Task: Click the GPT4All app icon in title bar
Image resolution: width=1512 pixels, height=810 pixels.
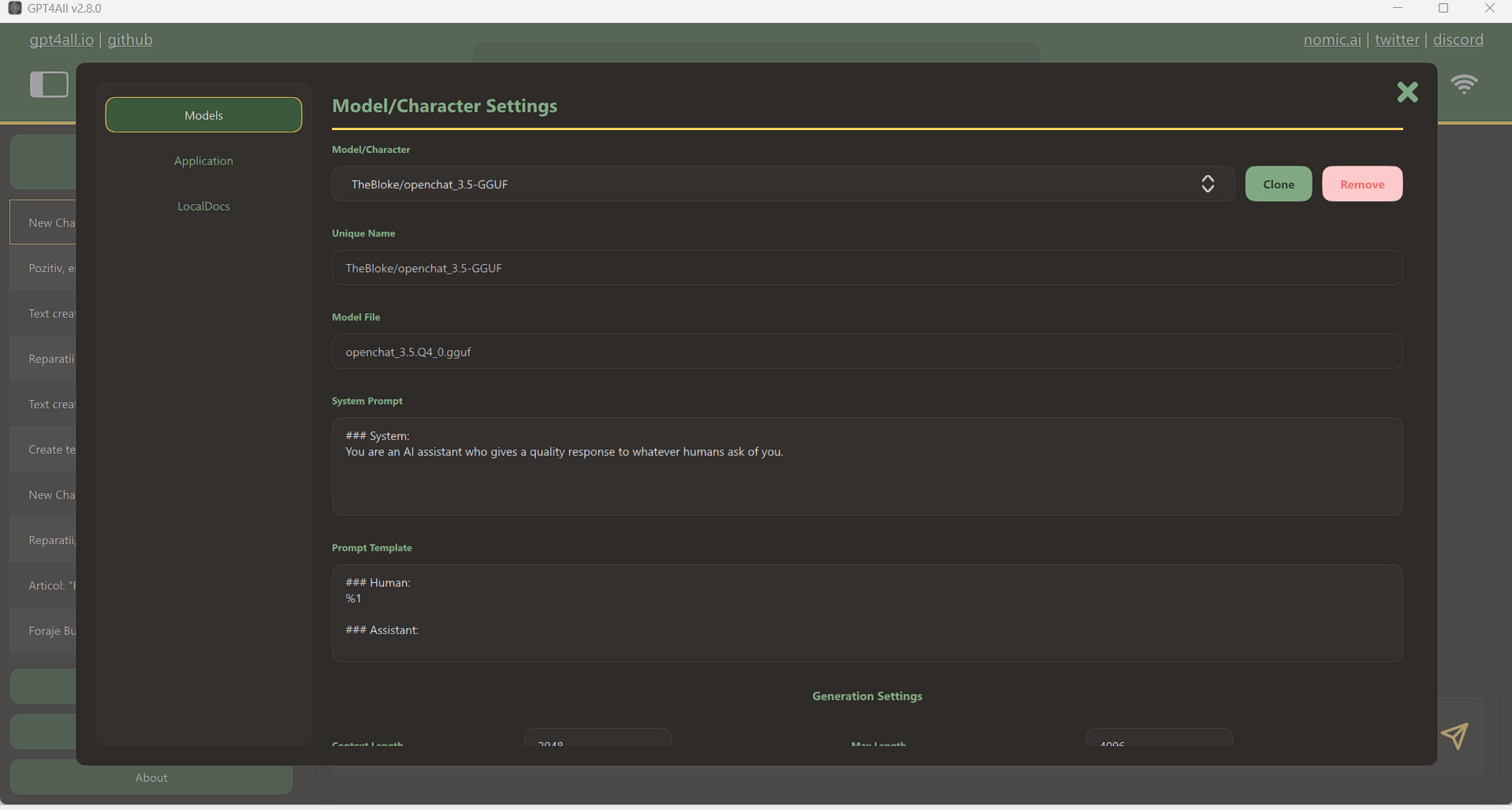Action: [x=14, y=9]
